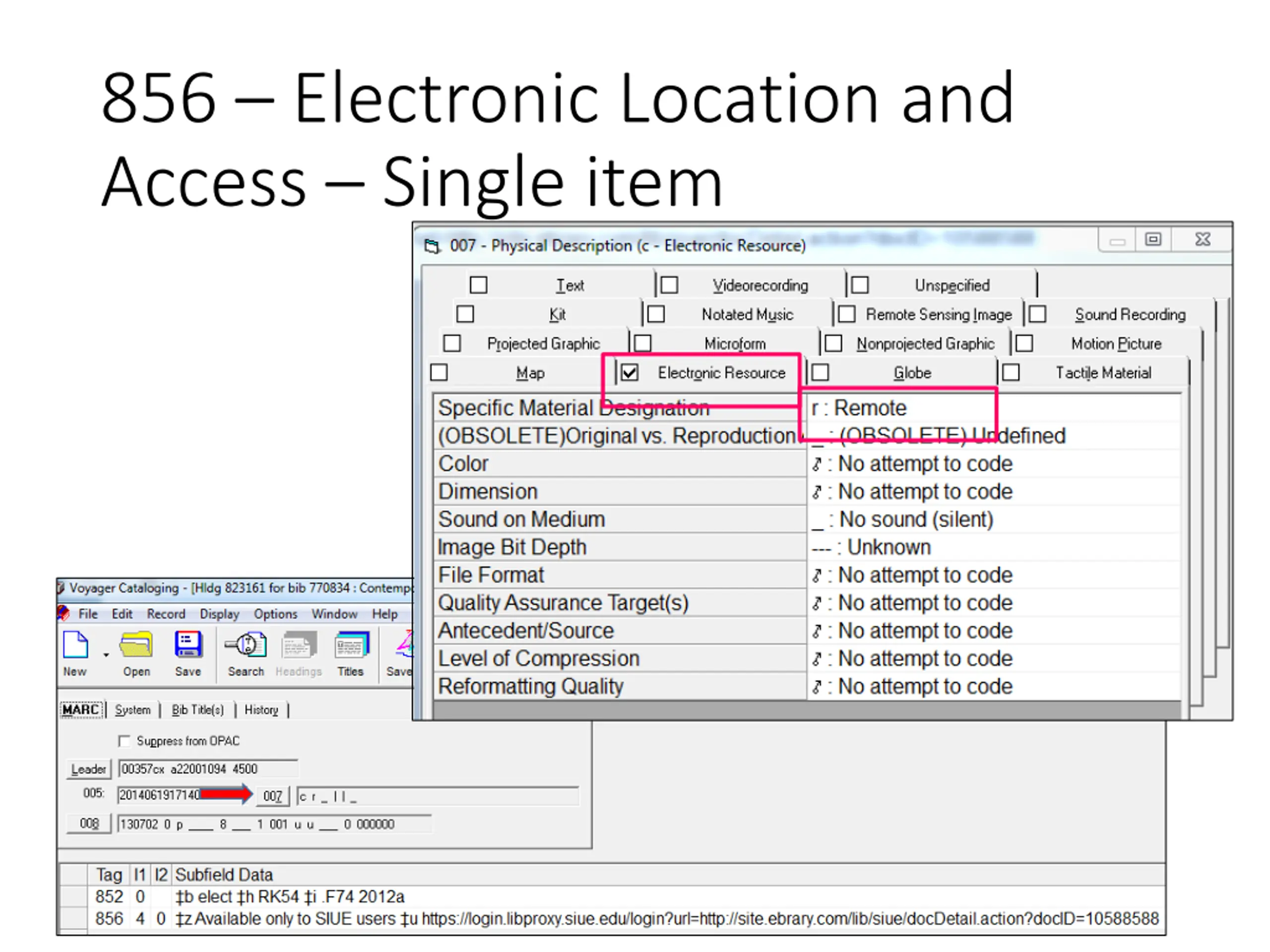Open the Edit menu
The height and width of the screenshot is (952, 1270).
pyautogui.click(x=122, y=614)
